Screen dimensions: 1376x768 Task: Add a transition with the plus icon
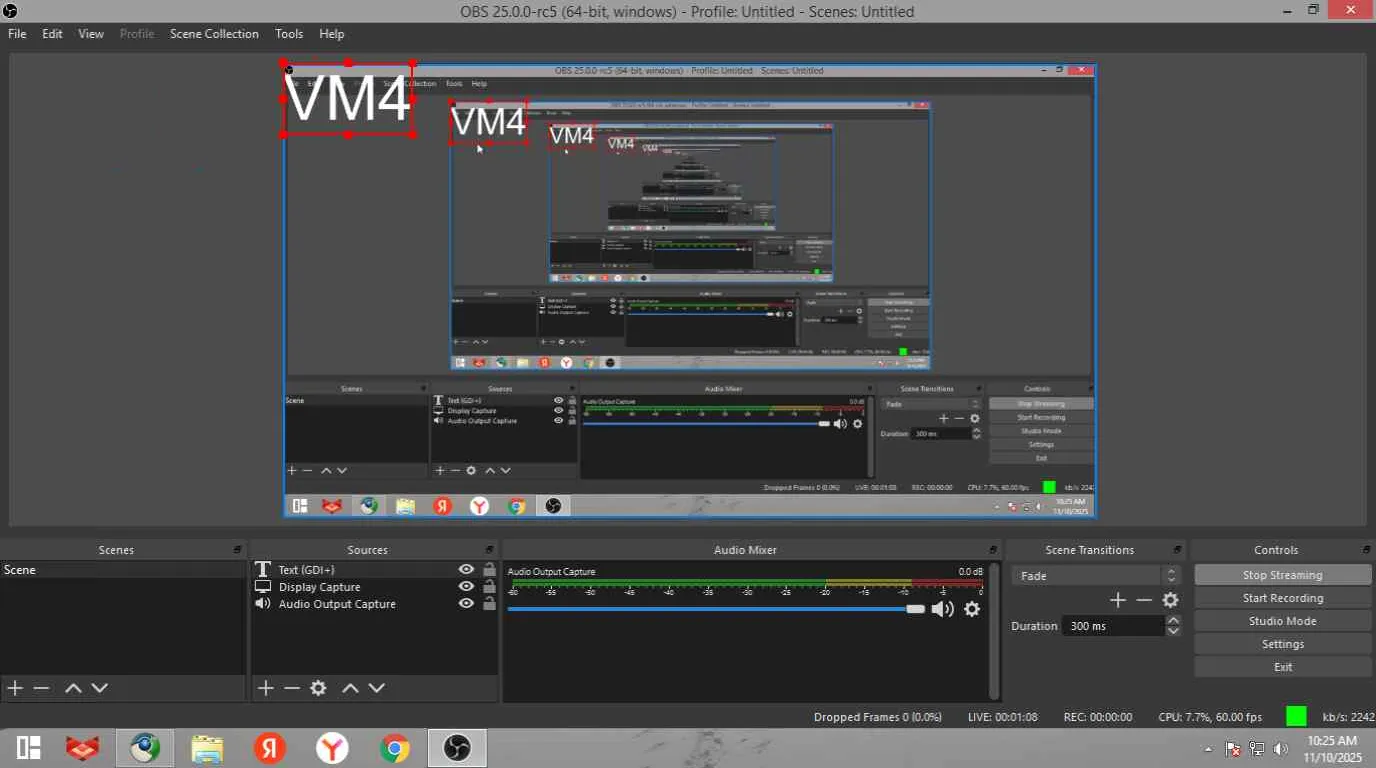tap(1118, 600)
